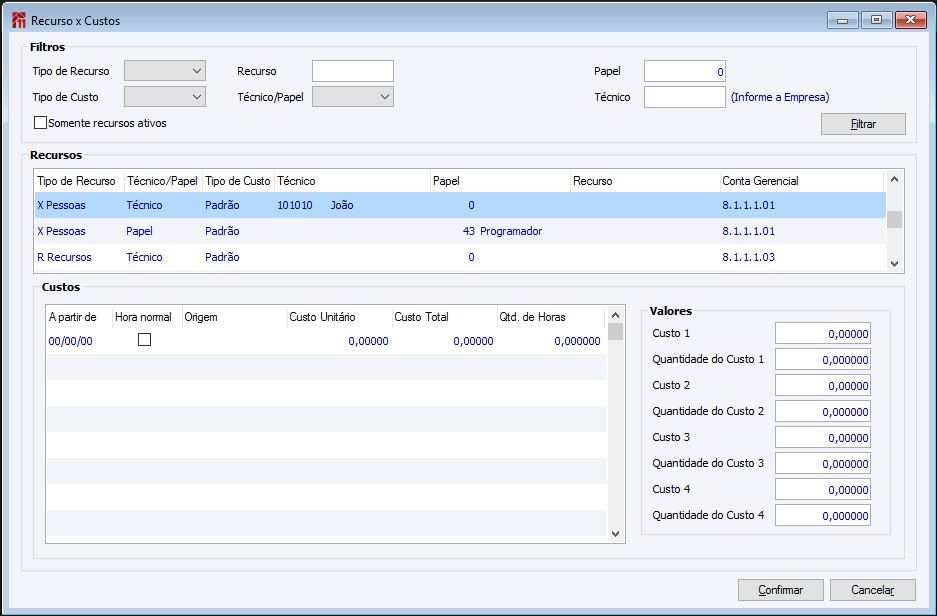937x616 pixels.
Task: Minimize the Recurso x Custos window
Action: click(843, 20)
